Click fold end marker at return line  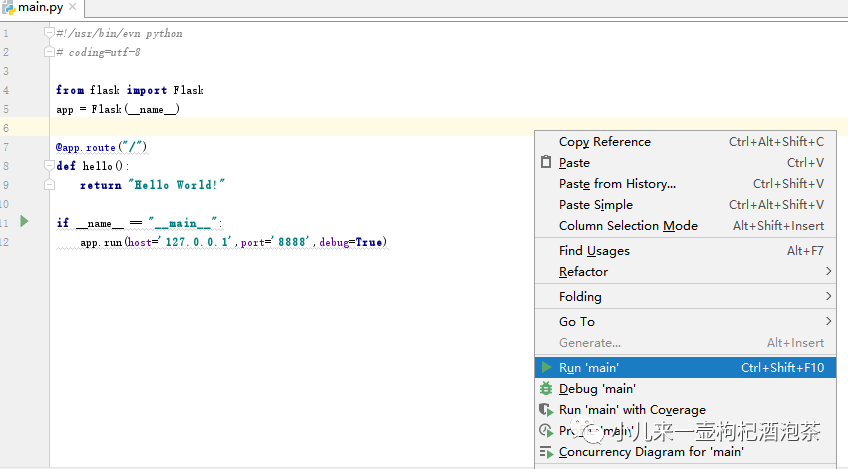(49, 185)
